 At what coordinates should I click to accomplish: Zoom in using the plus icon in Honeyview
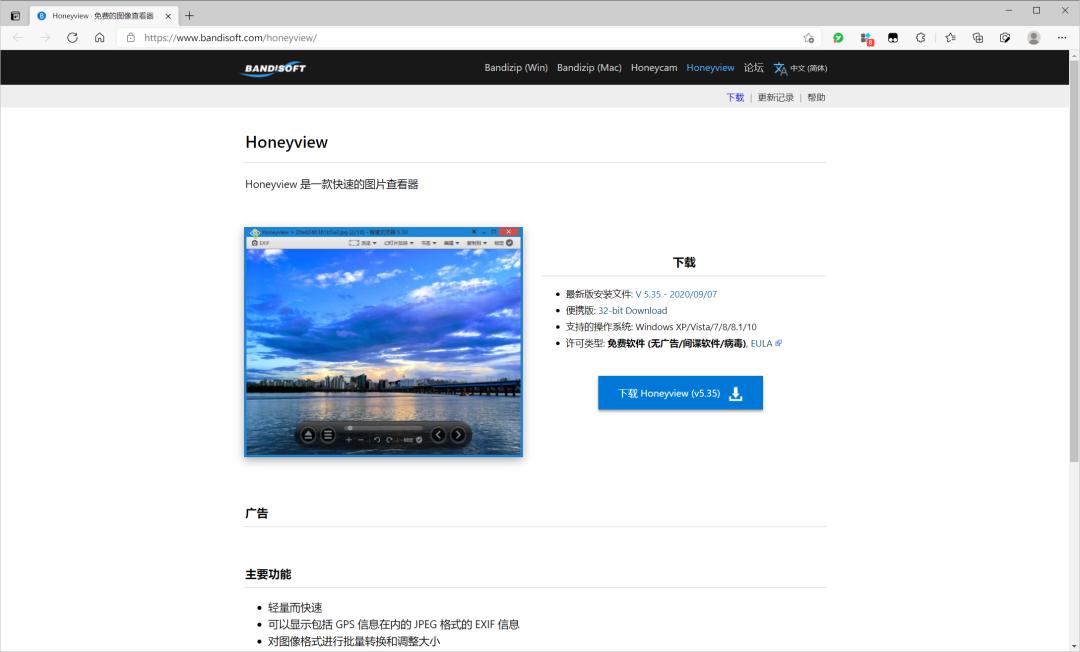[x=348, y=440]
